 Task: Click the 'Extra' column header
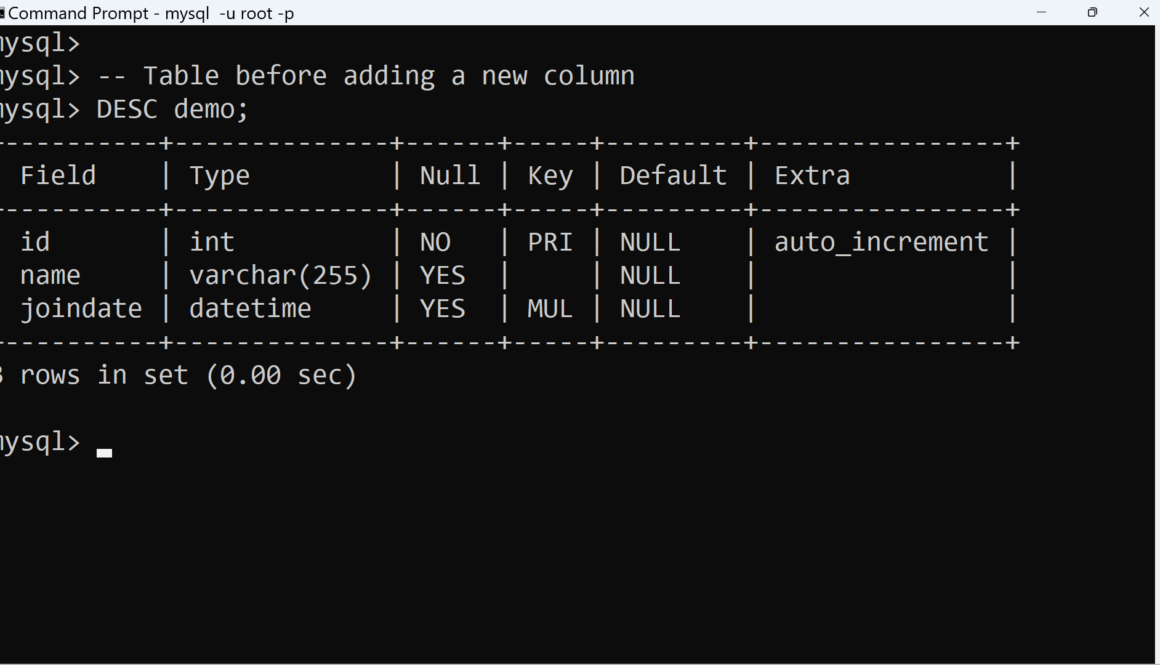click(x=812, y=176)
